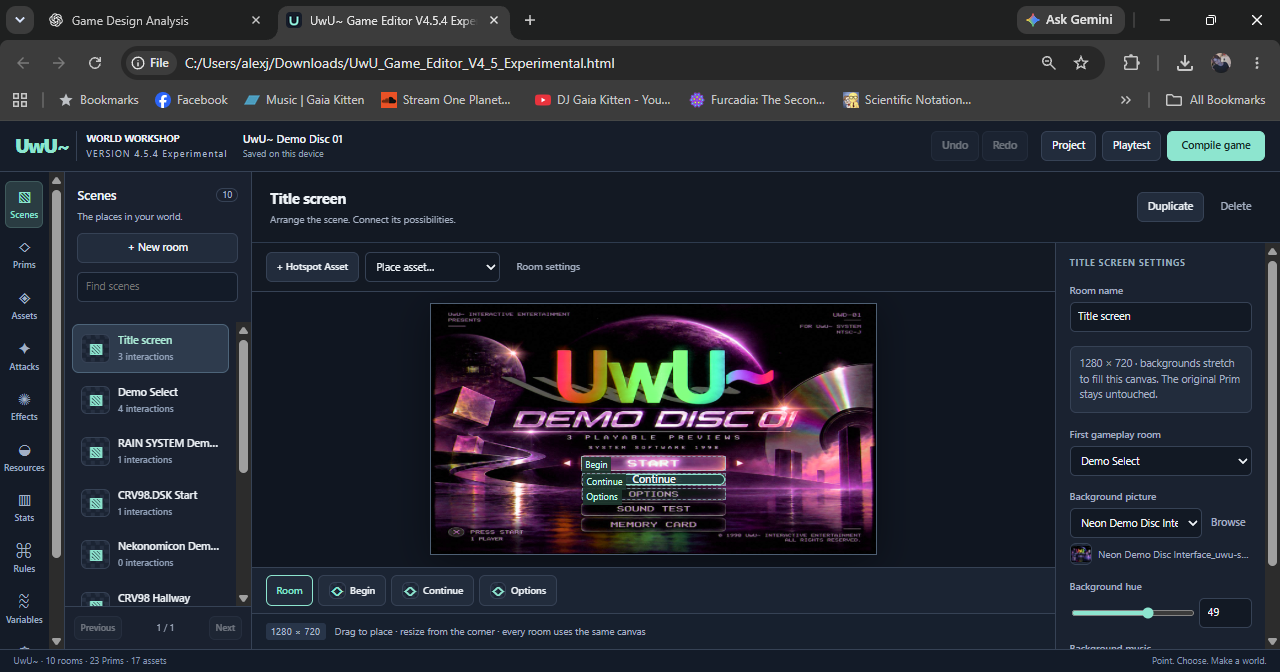Click the Title screen scene thumbnail icon
The height and width of the screenshot is (672, 1280).
pyautogui.click(x=96, y=348)
